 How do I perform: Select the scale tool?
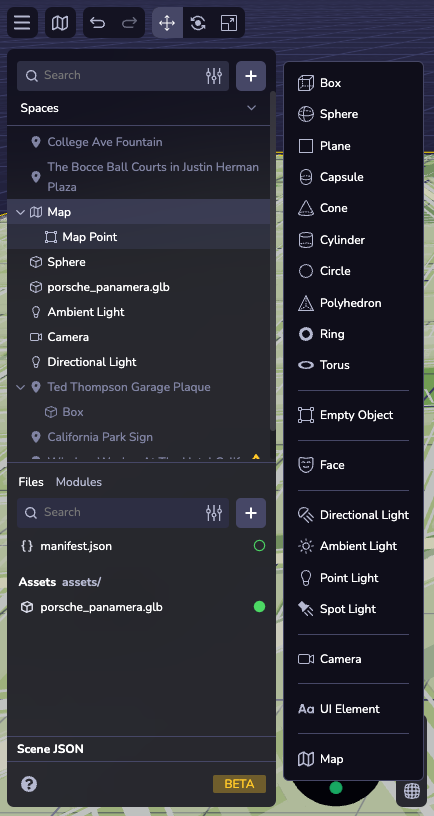pyautogui.click(x=229, y=23)
